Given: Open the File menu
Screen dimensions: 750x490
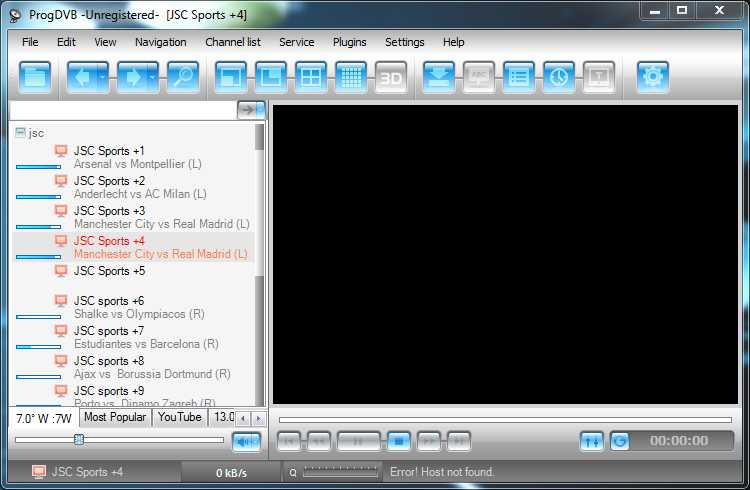Looking at the screenshot, I should [x=30, y=42].
